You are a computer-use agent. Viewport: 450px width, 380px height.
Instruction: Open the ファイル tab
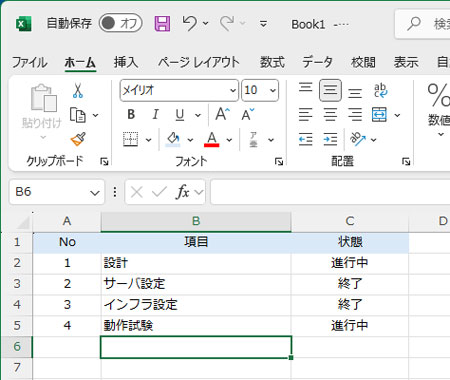[29, 62]
